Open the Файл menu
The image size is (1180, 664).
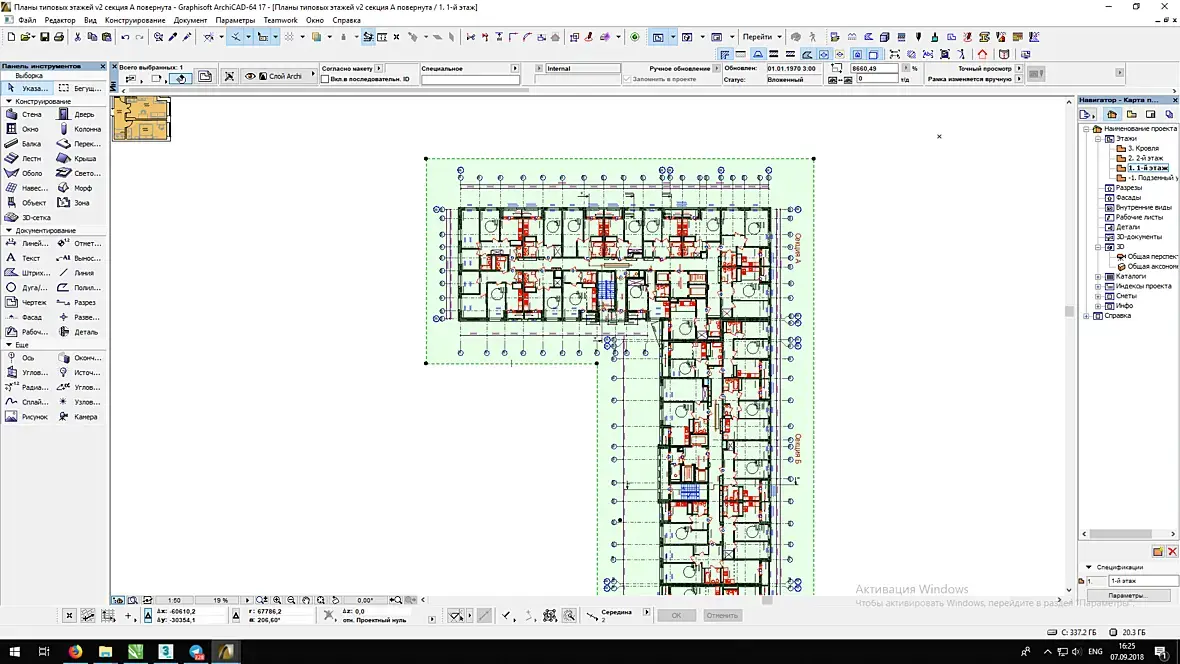[27, 20]
